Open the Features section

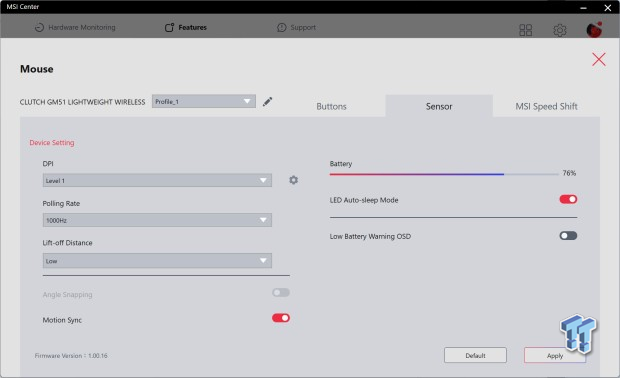click(x=185, y=27)
